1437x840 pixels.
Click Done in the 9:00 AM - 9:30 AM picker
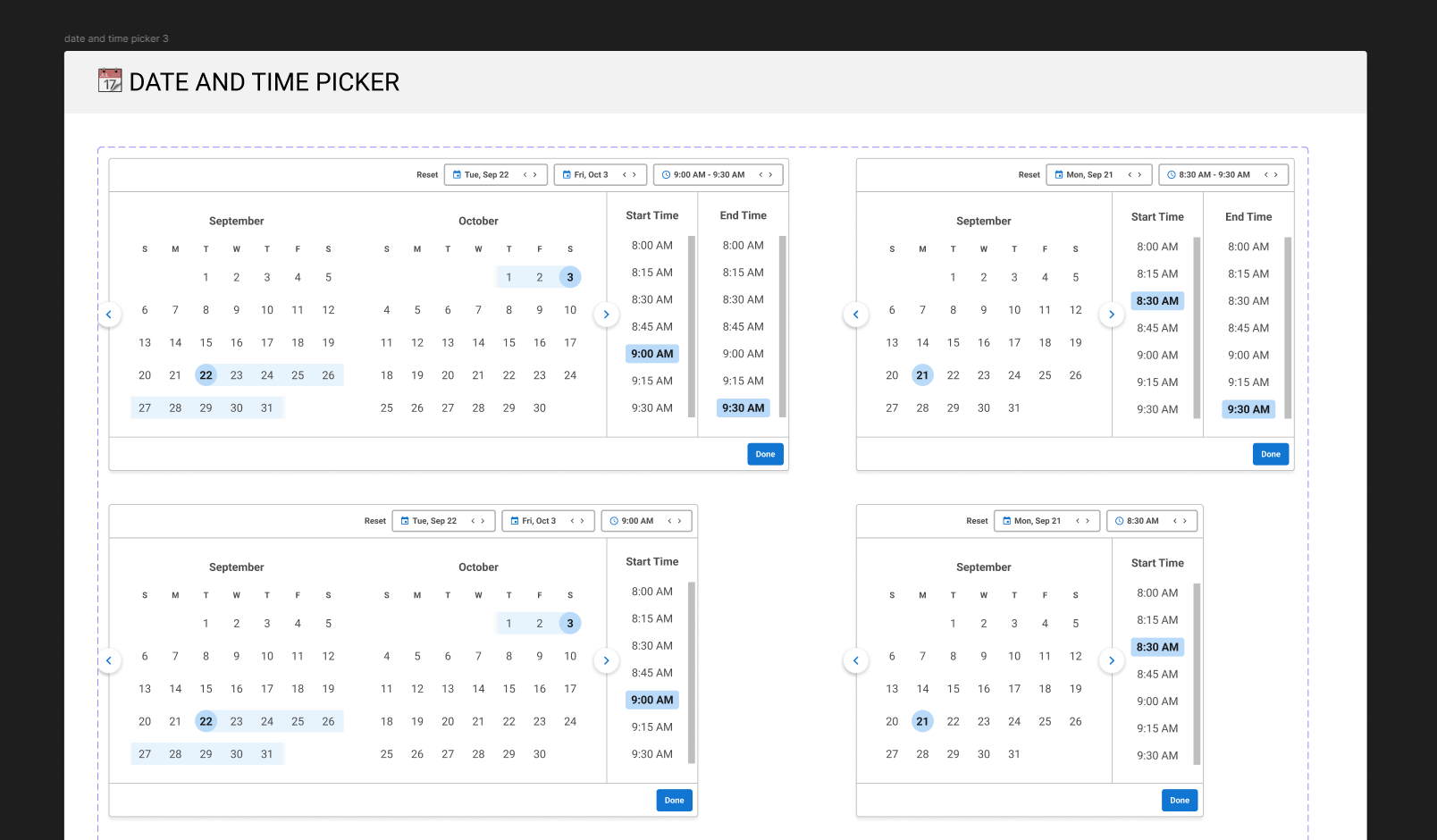pos(766,454)
